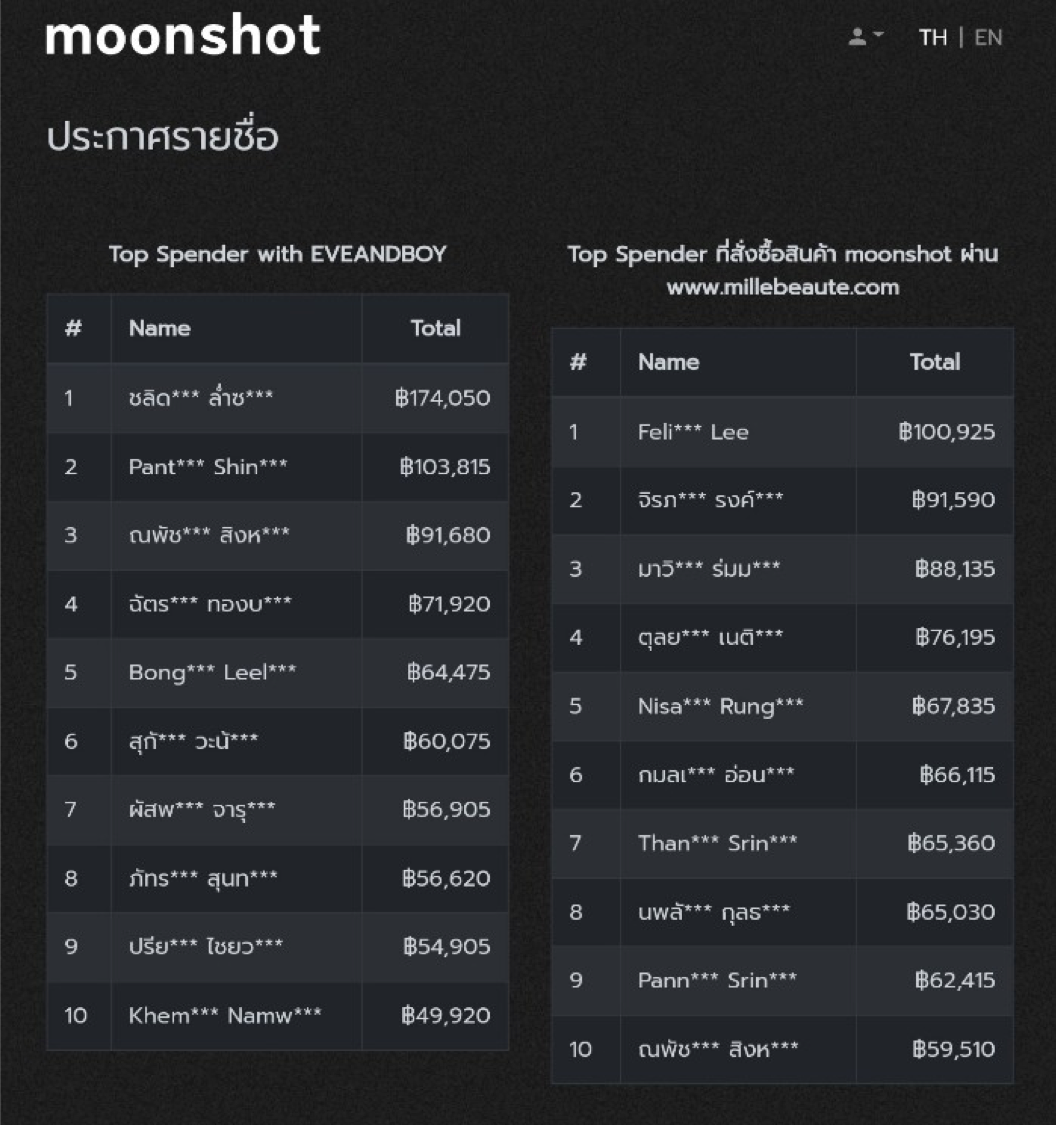Click Total header in millebeaute table
The image size is (1056, 1125).
[x=935, y=362]
